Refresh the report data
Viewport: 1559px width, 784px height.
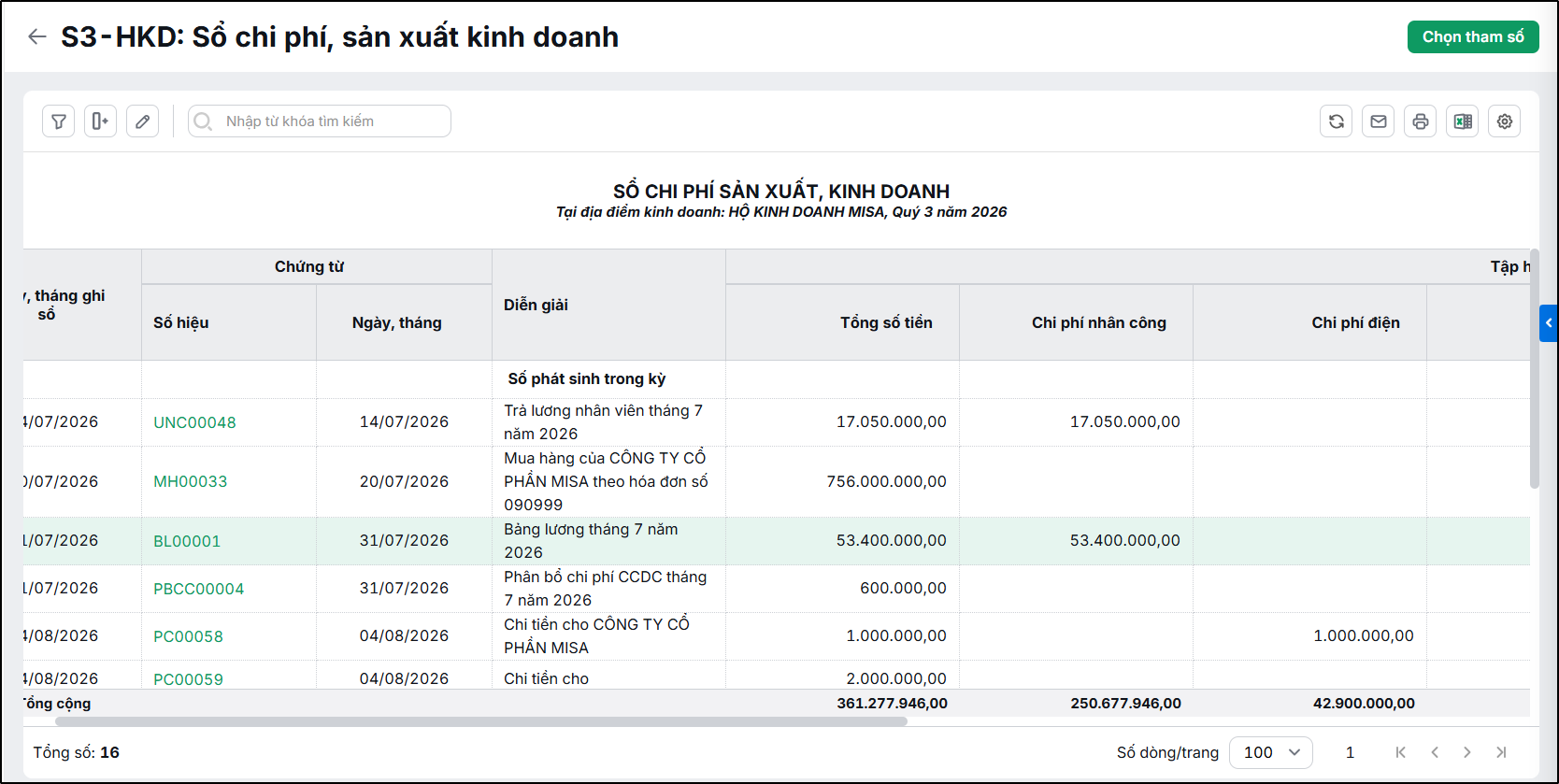click(1337, 121)
